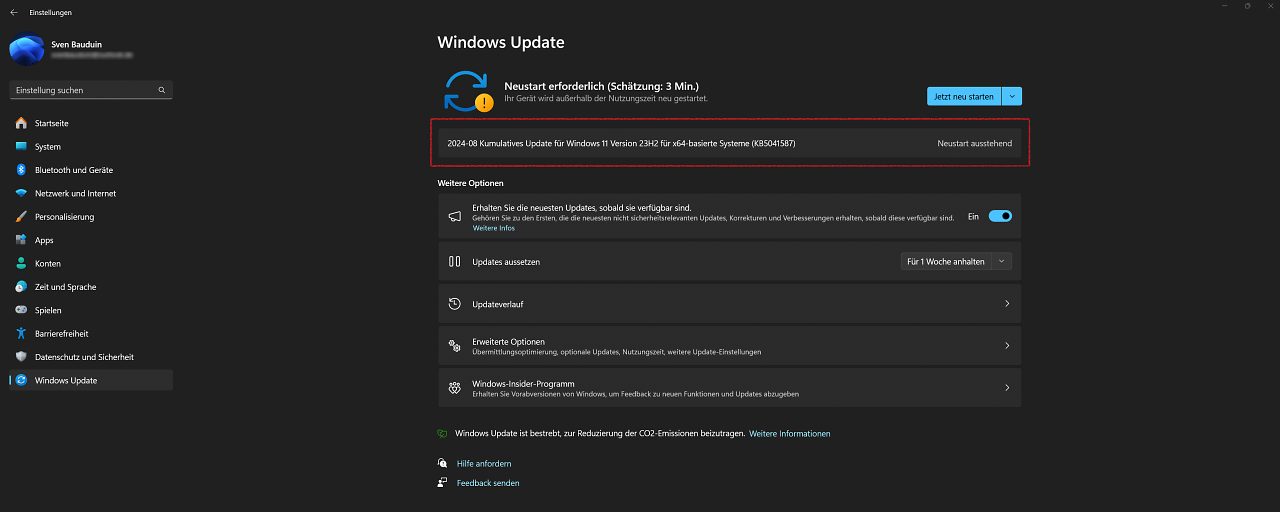Click Jetzt neu starten button
This screenshot has height=512, width=1280.
965,96
